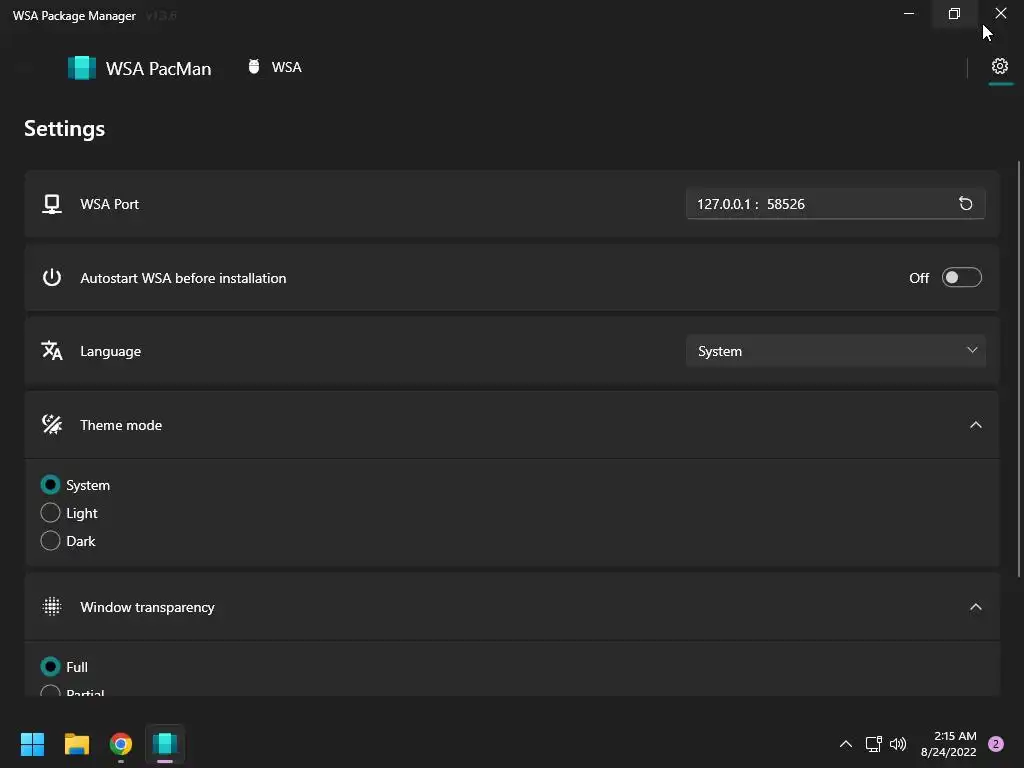Click the Settings heading text
This screenshot has height=768, width=1024.
65,129
